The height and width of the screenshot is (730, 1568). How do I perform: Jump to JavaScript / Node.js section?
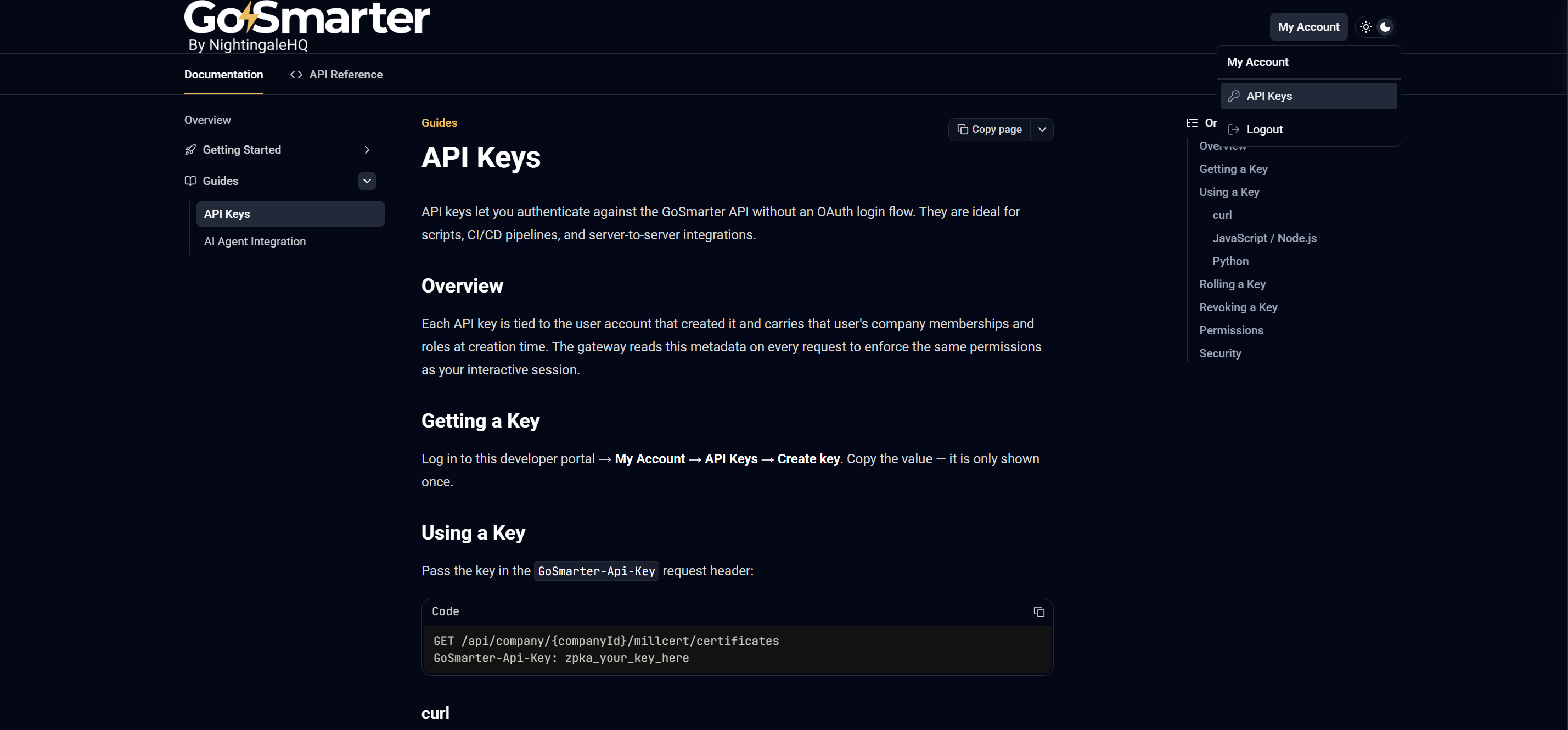1264,239
